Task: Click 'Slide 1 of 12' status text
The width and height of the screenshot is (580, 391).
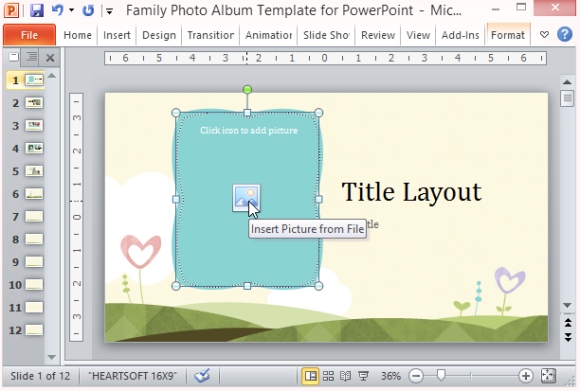Action: coord(40,376)
